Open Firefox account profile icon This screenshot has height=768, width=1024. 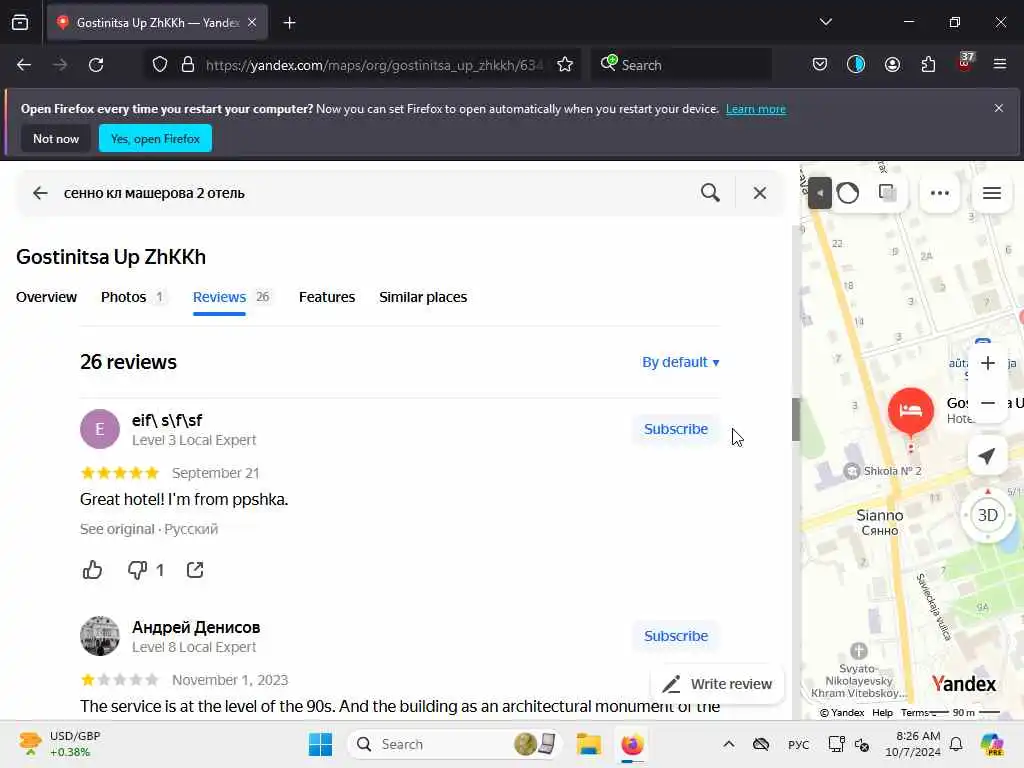[892, 65]
